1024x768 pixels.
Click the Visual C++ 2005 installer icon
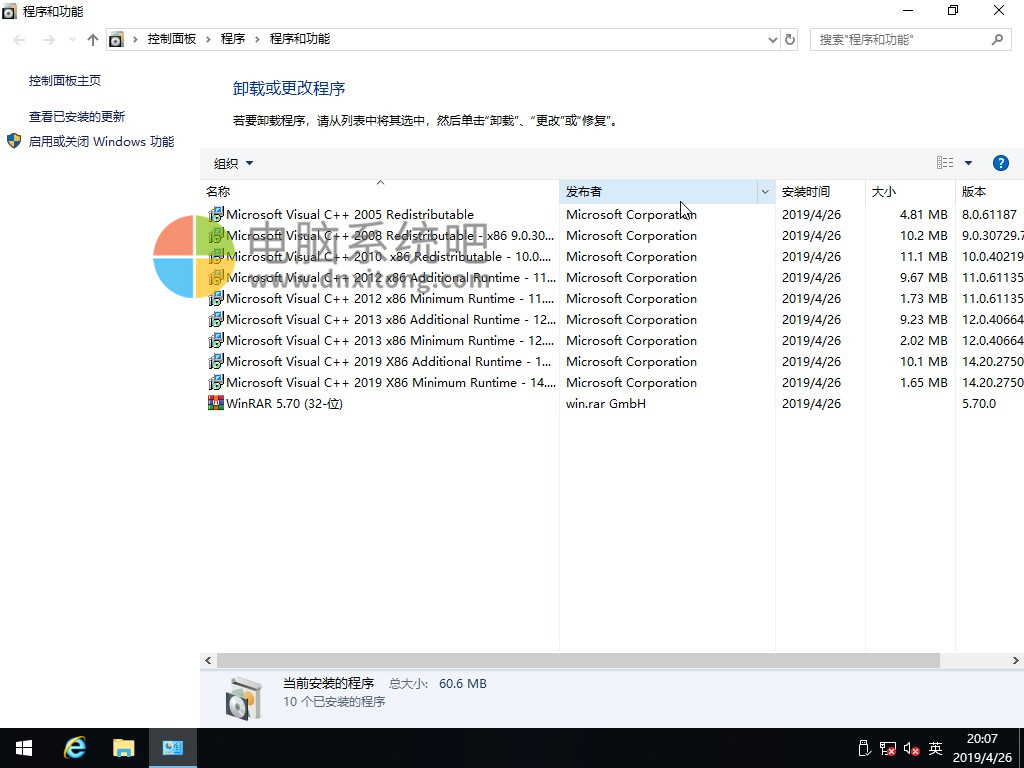click(x=216, y=214)
